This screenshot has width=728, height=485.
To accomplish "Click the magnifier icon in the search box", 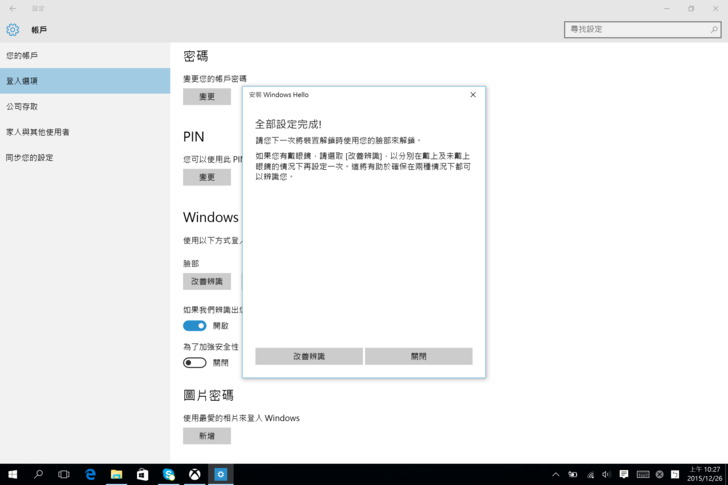I will [714, 29].
